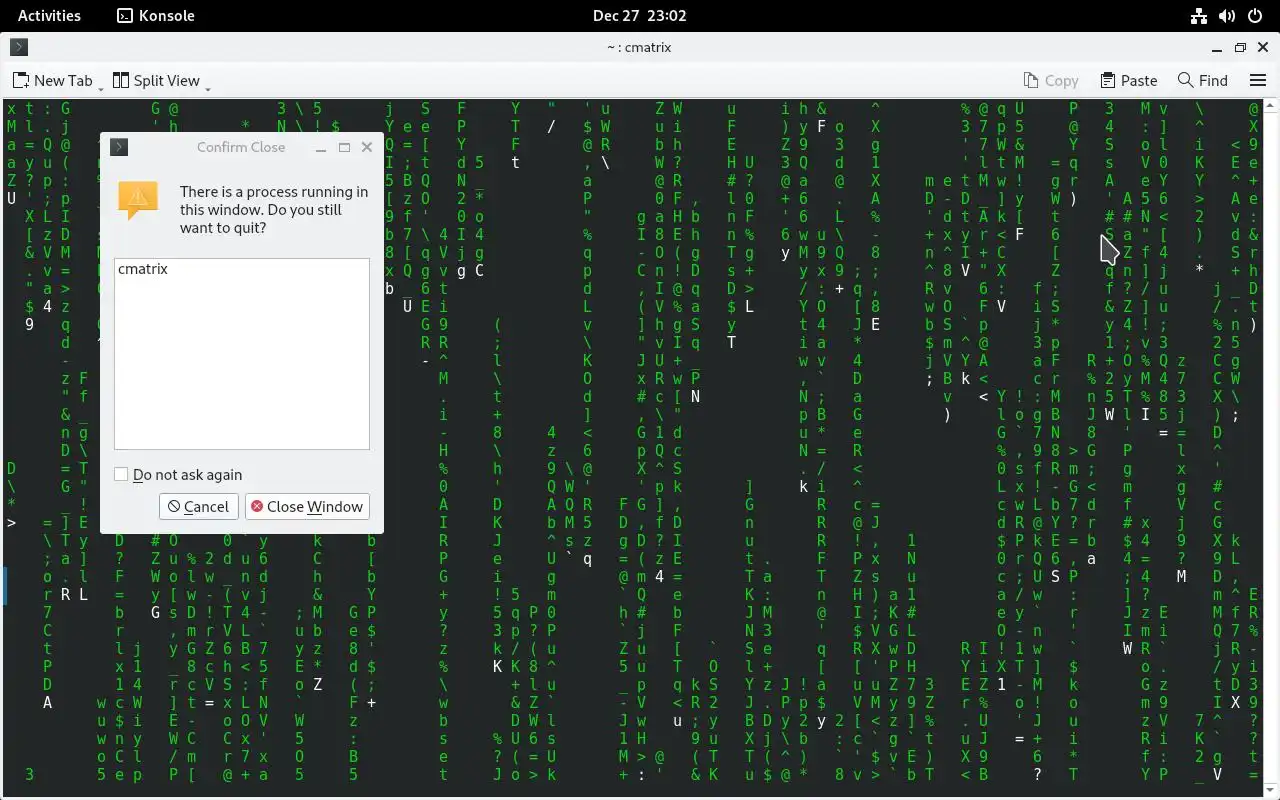Click the Konsole window terminal icon
Viewport: 1280px width, 800px height.
[x=18, y=47]
